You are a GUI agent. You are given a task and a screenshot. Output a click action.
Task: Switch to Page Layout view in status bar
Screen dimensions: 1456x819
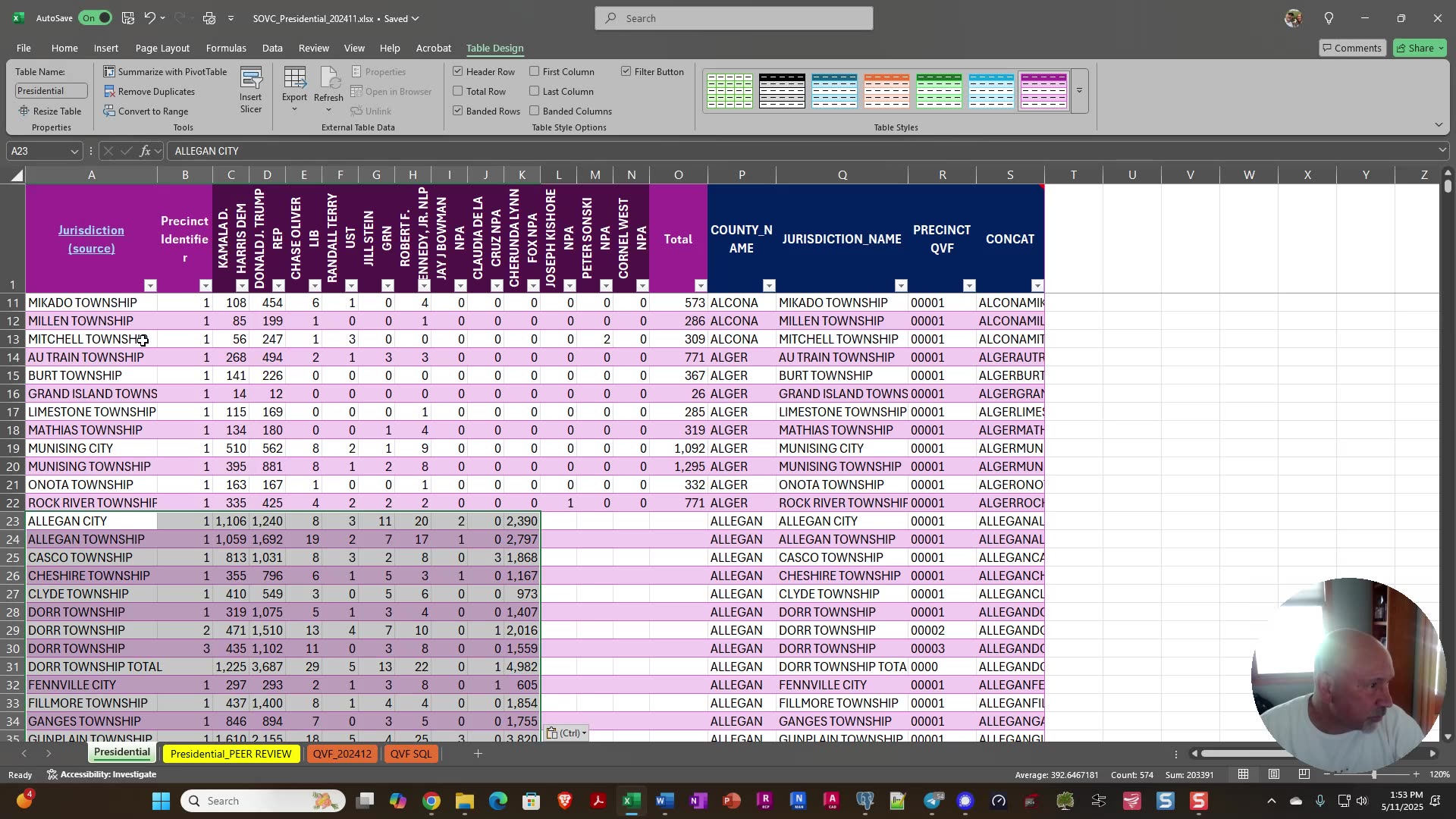coord(1273,774)
